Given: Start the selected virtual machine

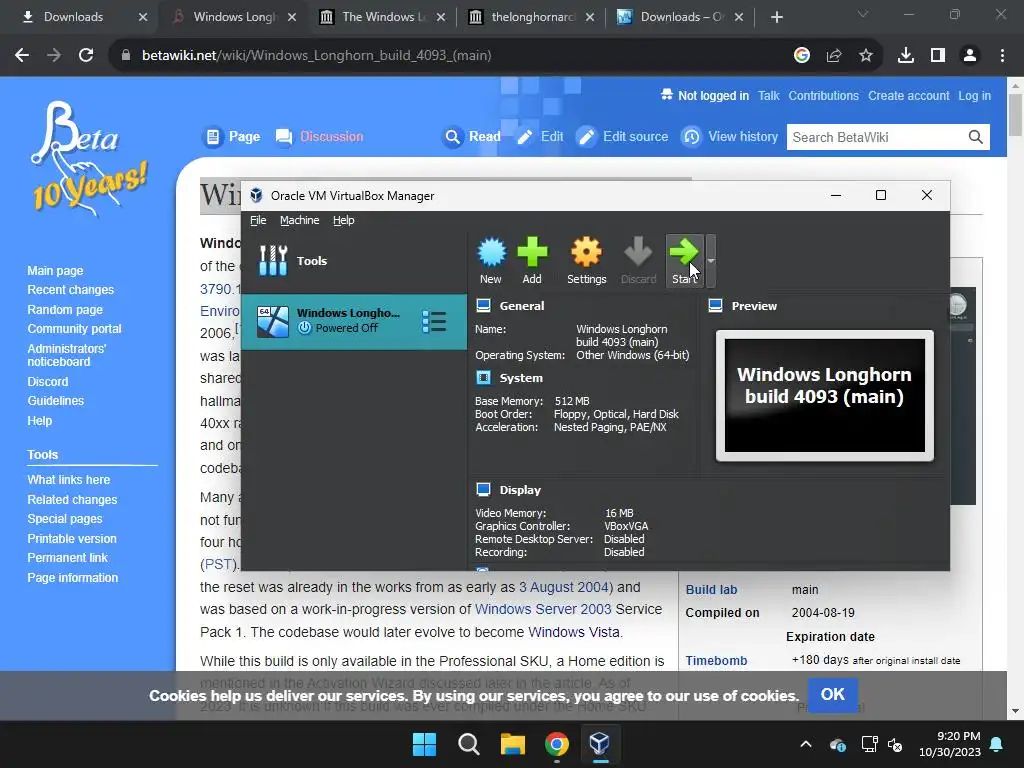Looking at the screenshot, I should (684, 261).
